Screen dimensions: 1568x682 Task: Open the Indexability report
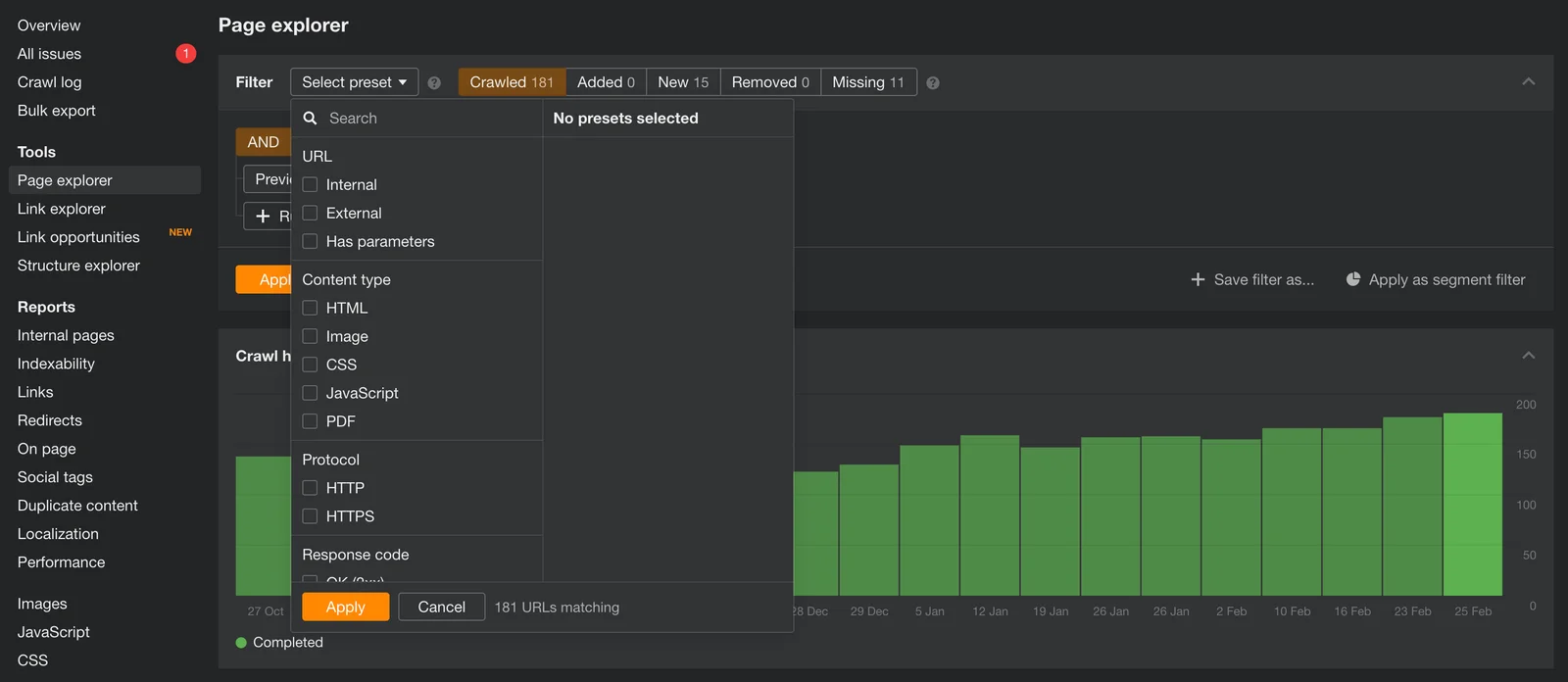(56, 364)
